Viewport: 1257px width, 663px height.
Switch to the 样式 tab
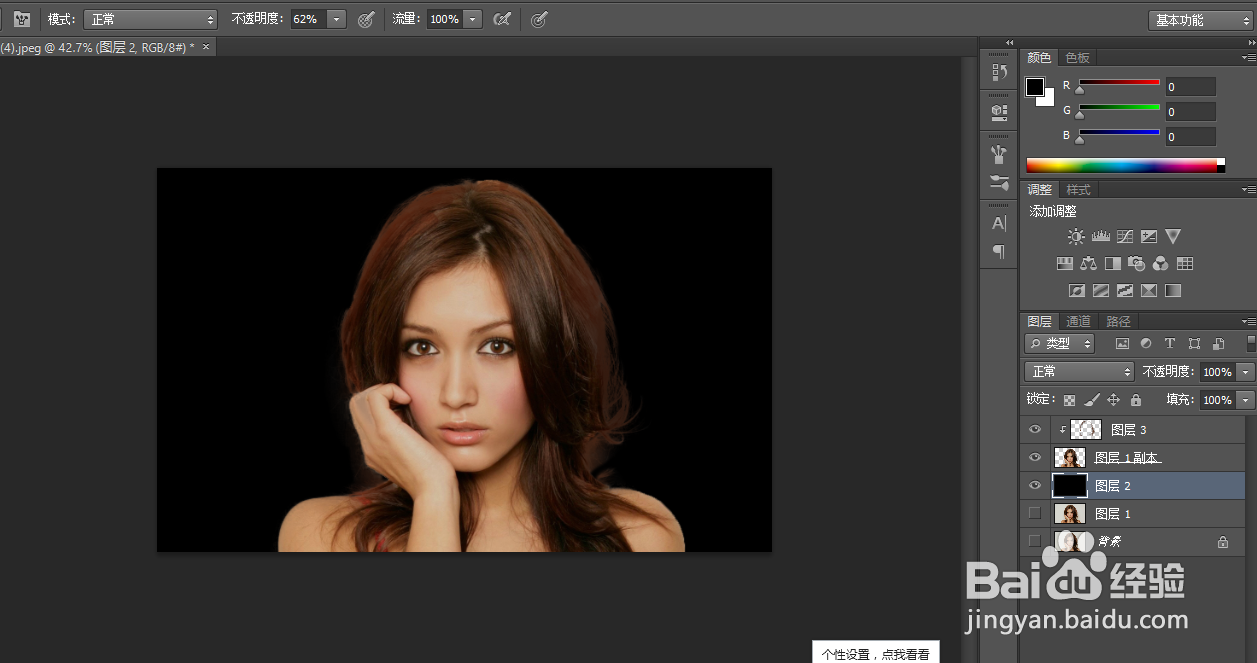click(x=1078, y=190)
